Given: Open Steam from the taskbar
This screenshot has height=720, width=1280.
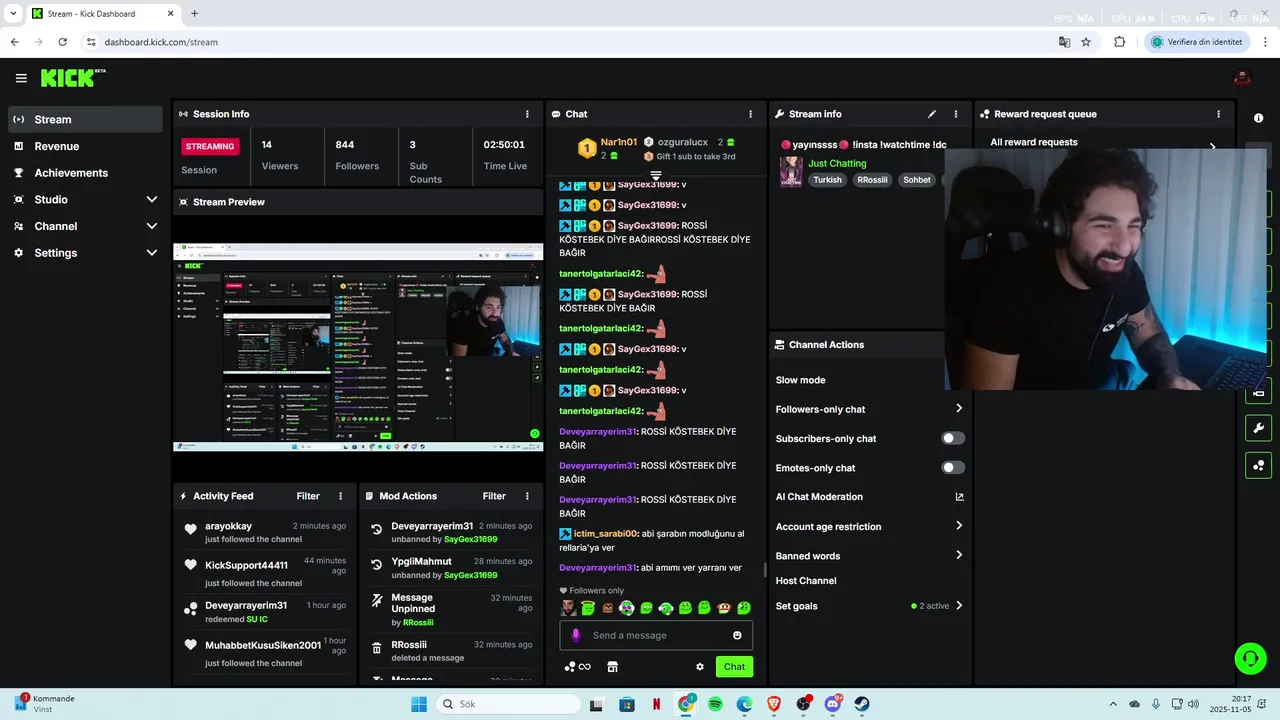Looking at the screenshot, I should pos(862,704).
